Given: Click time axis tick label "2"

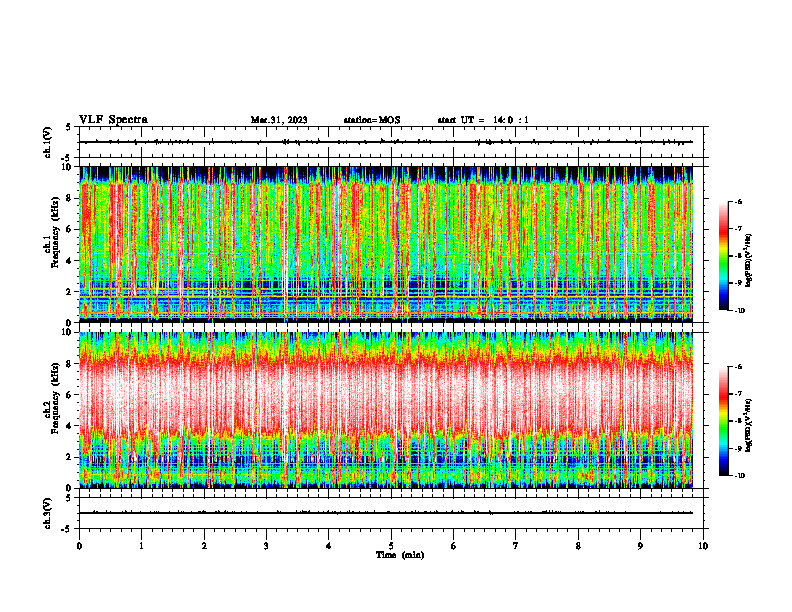Looking at the screenshot, I should [x=204, y=546].
